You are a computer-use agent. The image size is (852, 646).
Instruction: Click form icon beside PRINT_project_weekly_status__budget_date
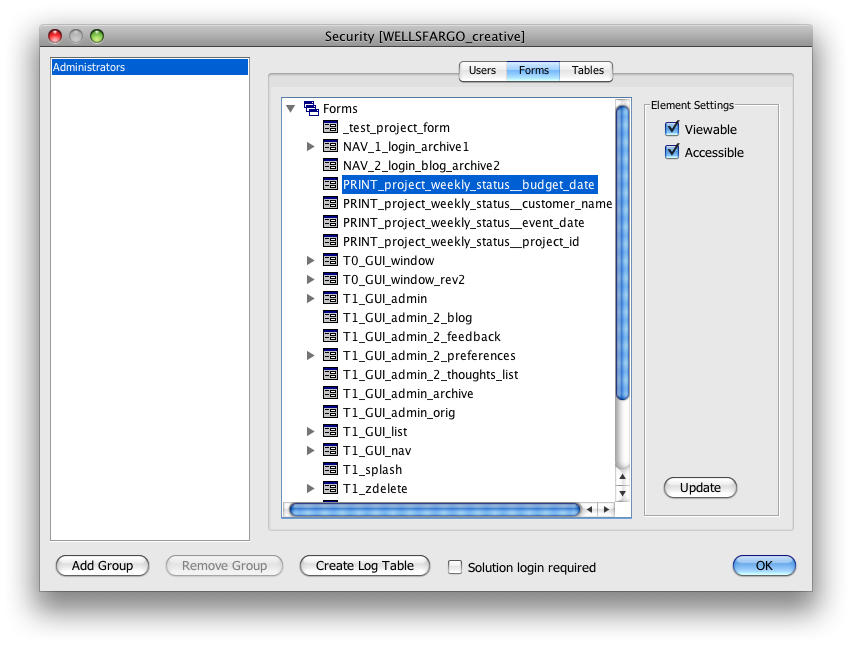tap(330, 184)
